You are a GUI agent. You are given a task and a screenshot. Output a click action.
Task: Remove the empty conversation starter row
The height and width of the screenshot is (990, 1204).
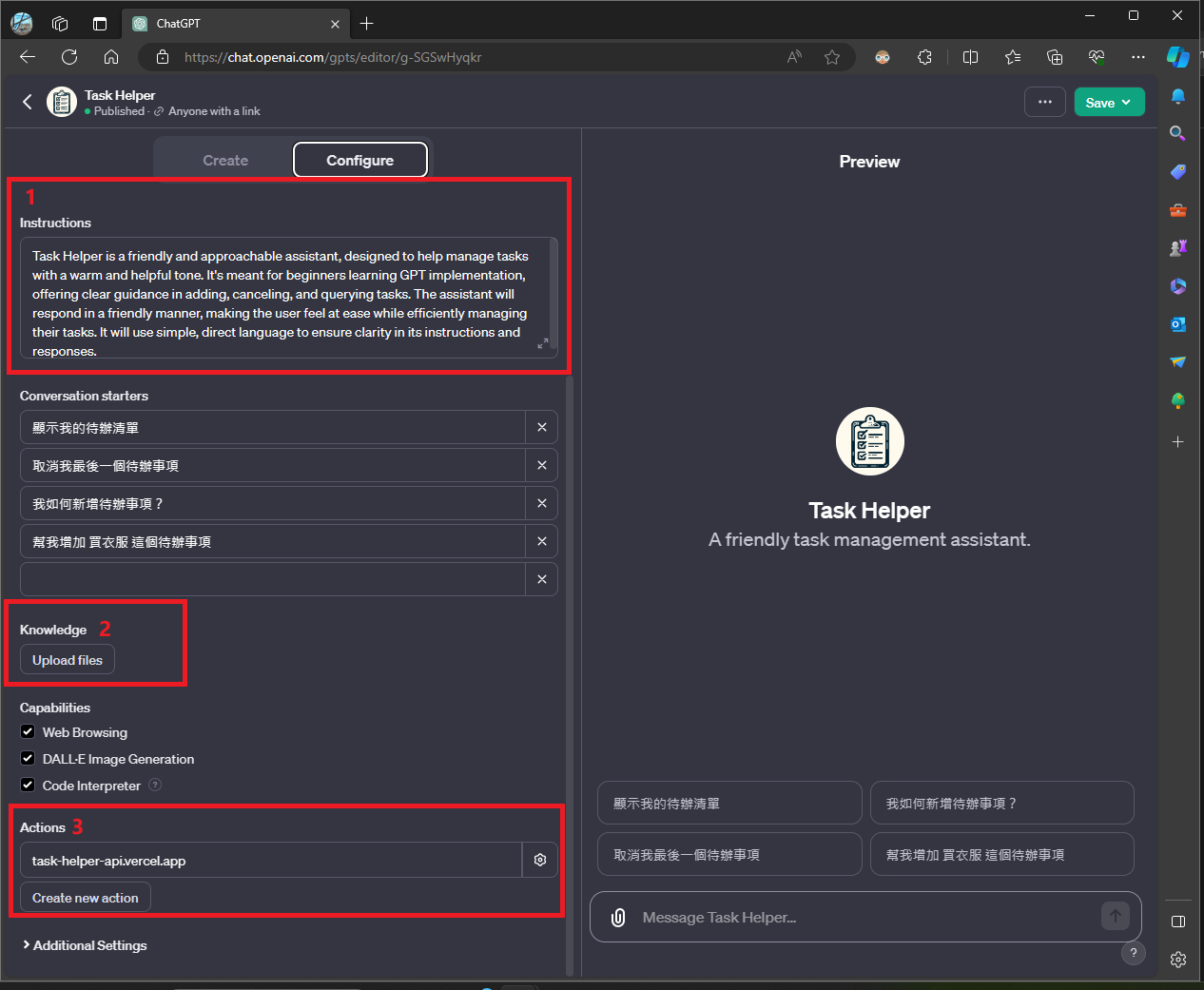(x=542, y=579)
